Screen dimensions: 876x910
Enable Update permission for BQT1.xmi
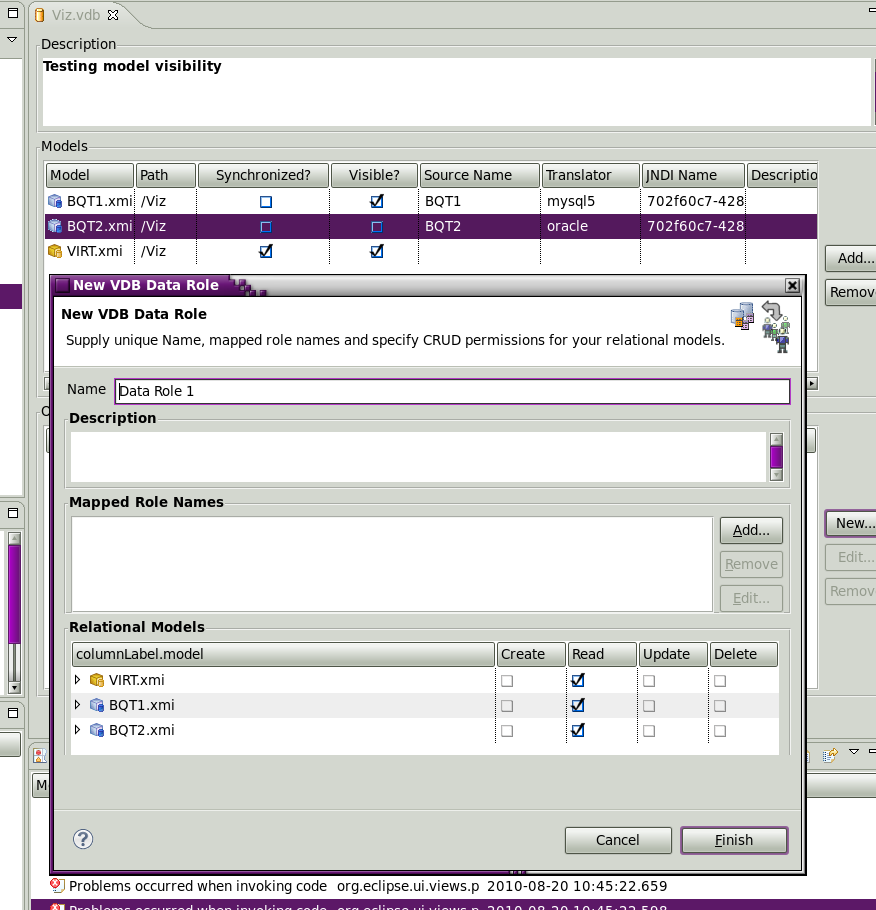pos(649,706)
